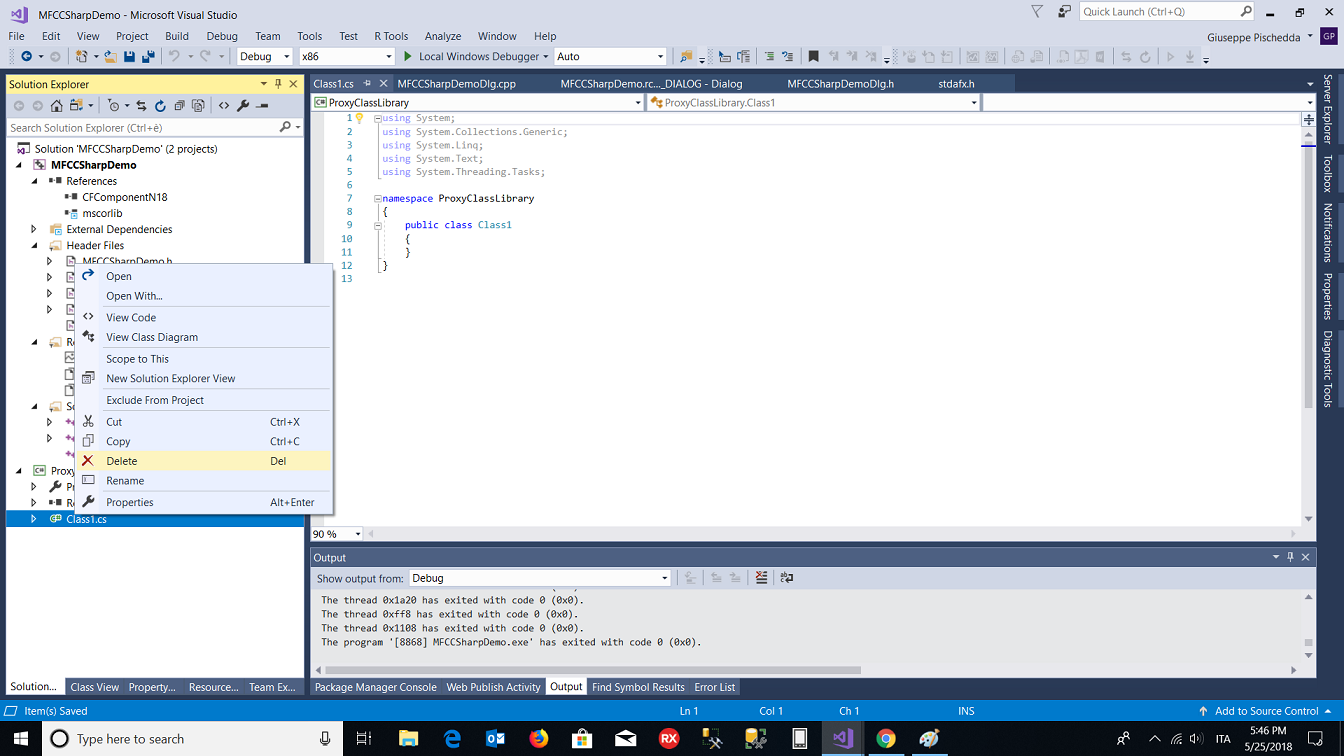Select Delete in the context menu
The height and width of the screenshot is (756, 1344).
click(x=203, y=461)
